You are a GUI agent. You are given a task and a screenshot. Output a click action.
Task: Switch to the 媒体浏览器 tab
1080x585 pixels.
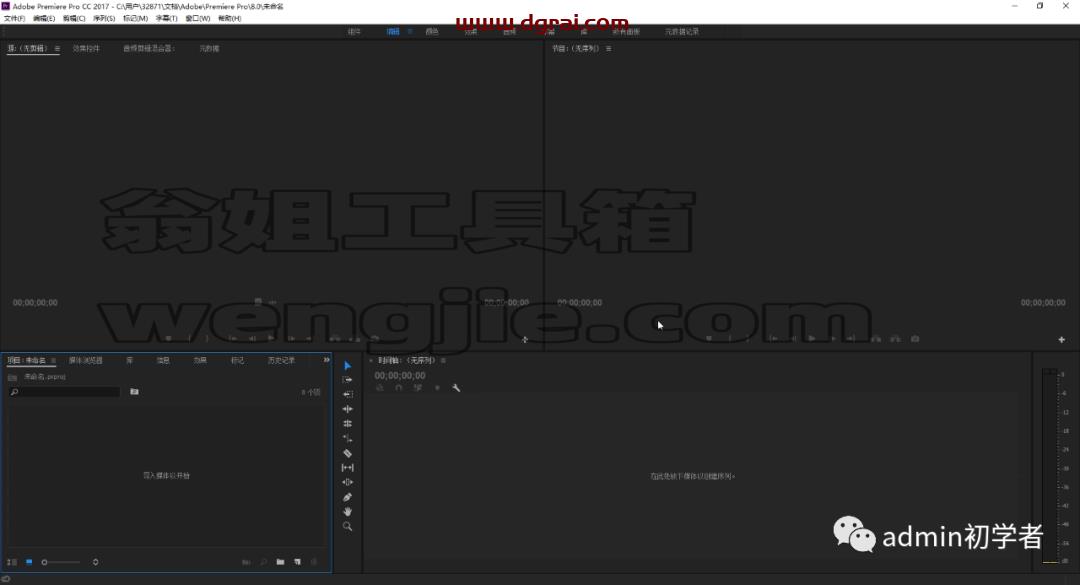pyautogui.click(x=85, y=360)
